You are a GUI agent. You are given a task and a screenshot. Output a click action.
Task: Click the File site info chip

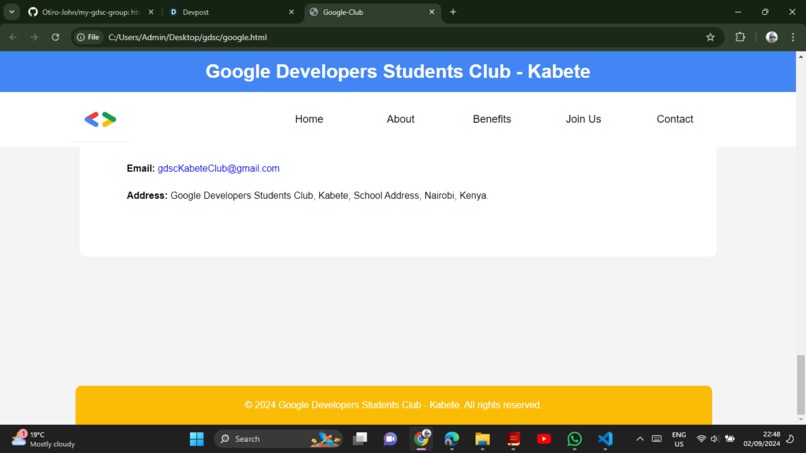click(x=88, y=37)
